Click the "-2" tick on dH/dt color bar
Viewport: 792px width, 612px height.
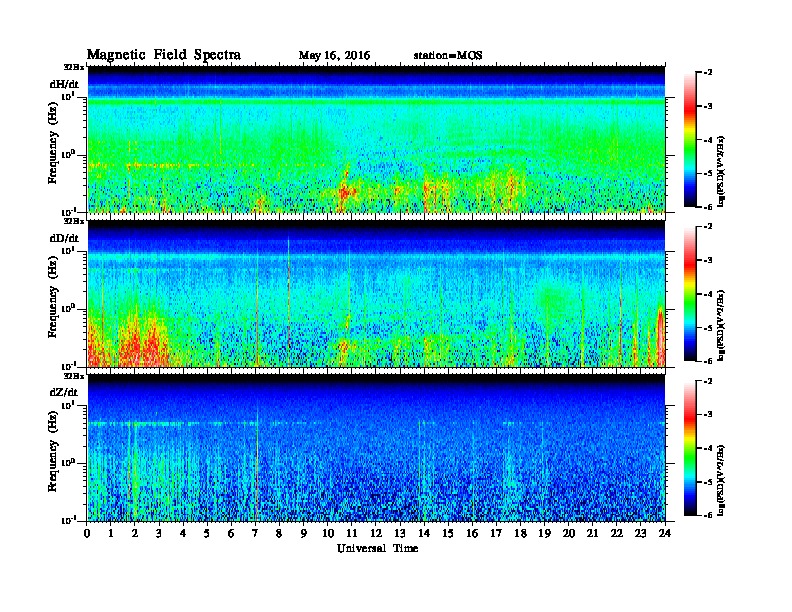pos(708,73)
